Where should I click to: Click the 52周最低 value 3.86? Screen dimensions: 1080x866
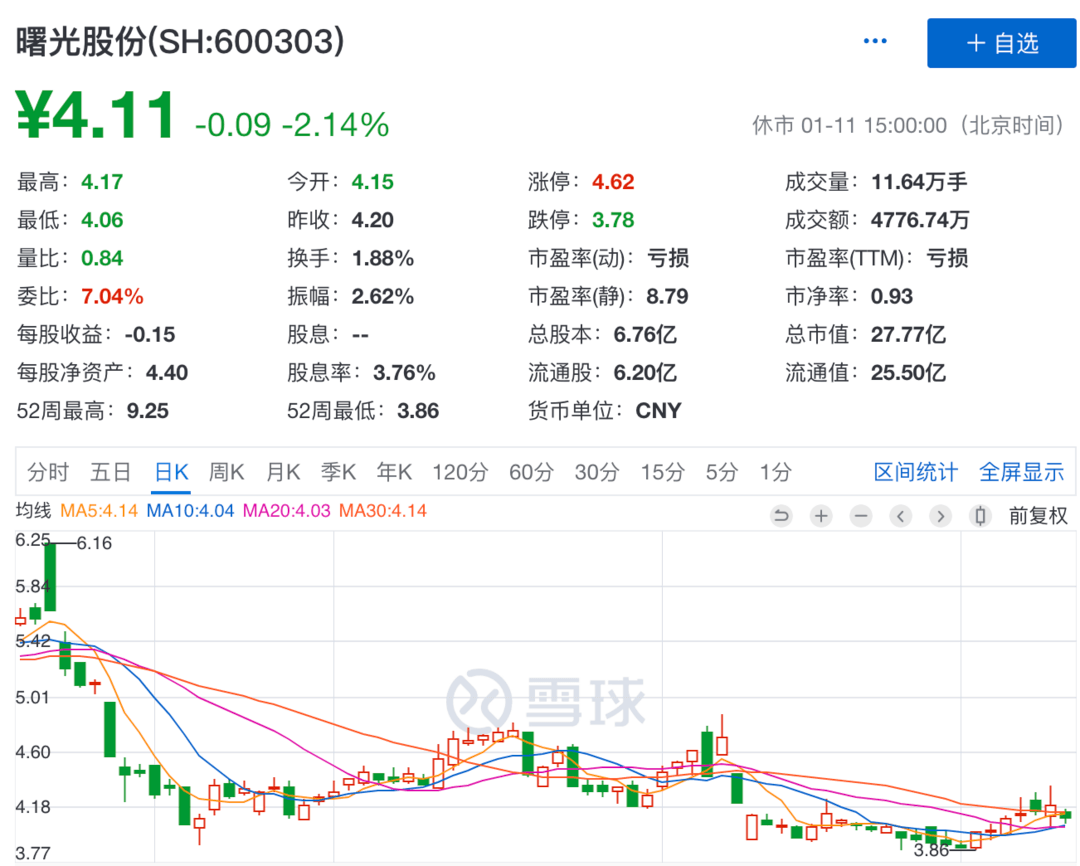coord(418,411)
